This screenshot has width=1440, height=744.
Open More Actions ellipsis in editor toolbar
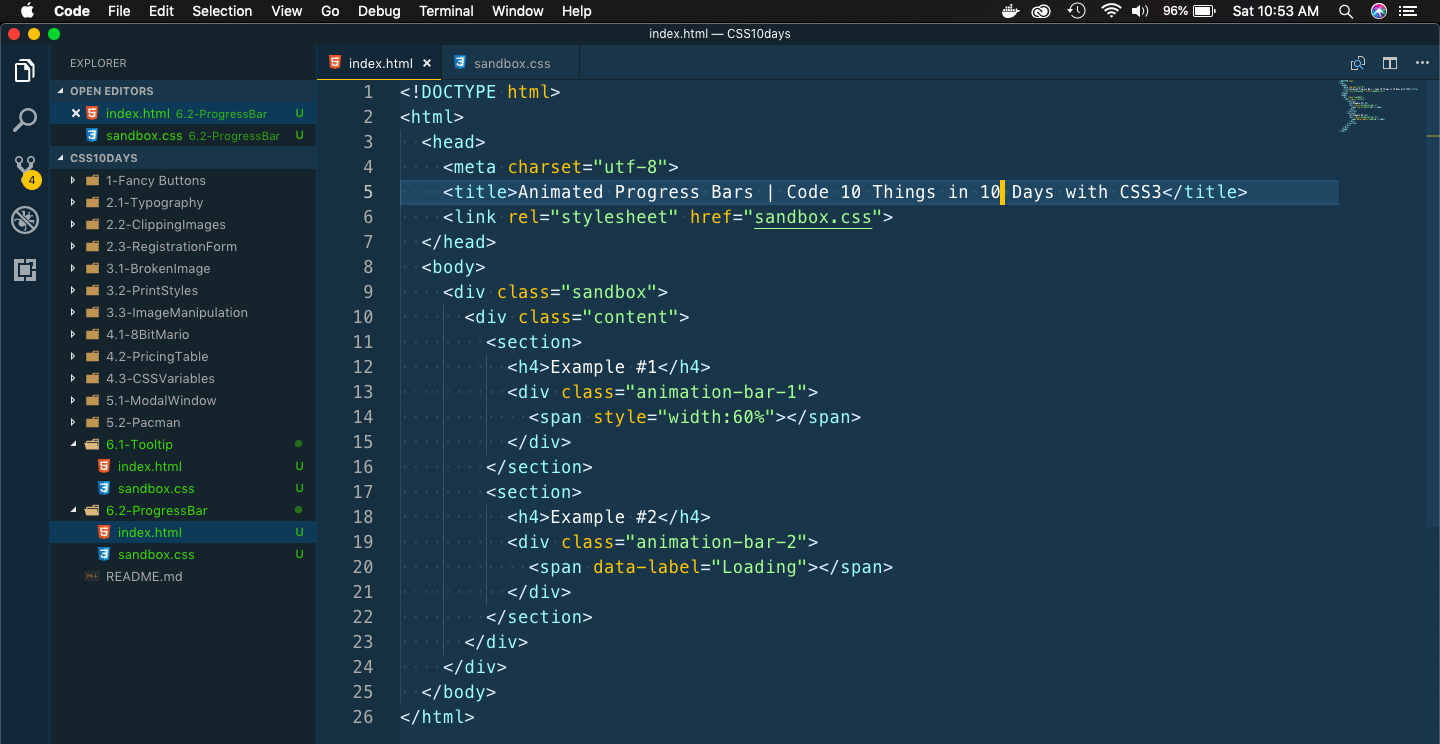pos(1422,63)
